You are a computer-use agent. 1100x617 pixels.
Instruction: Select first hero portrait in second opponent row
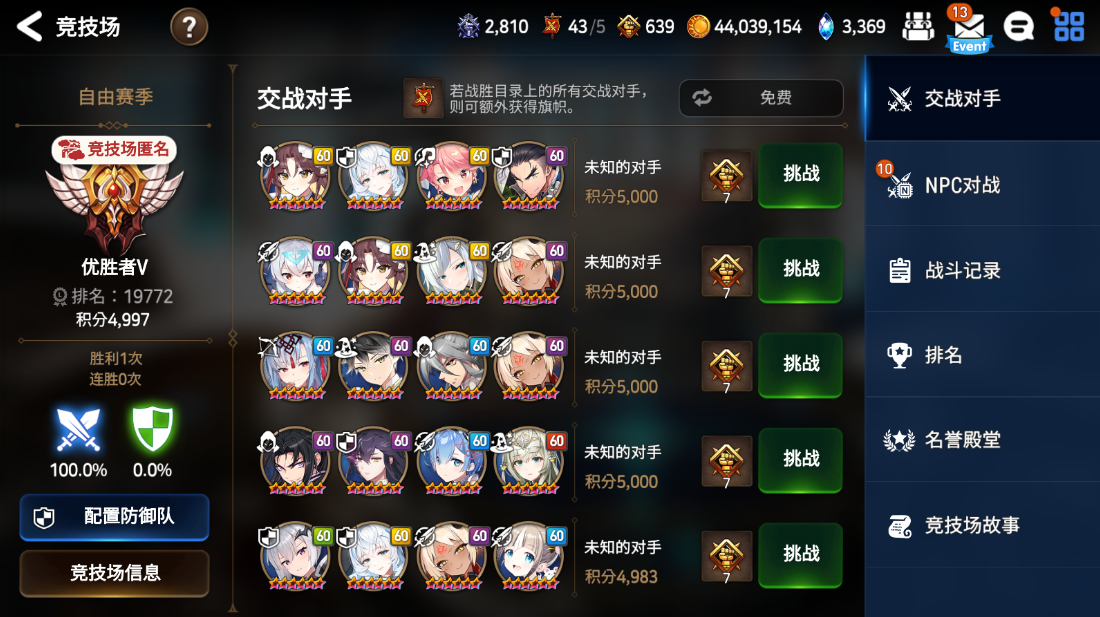295,272
